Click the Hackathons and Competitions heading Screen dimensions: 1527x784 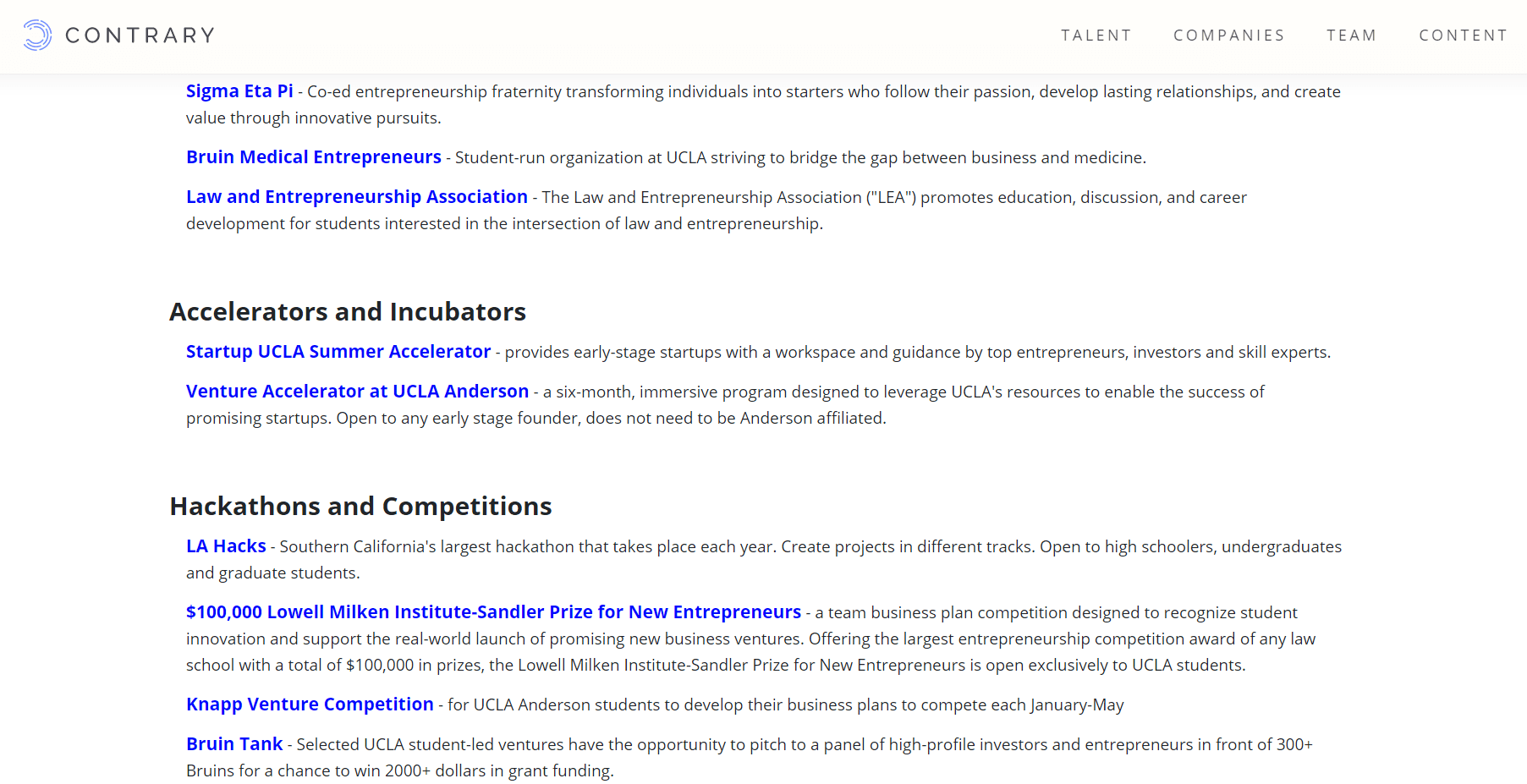pyautogui.click(x=360, y=507)
